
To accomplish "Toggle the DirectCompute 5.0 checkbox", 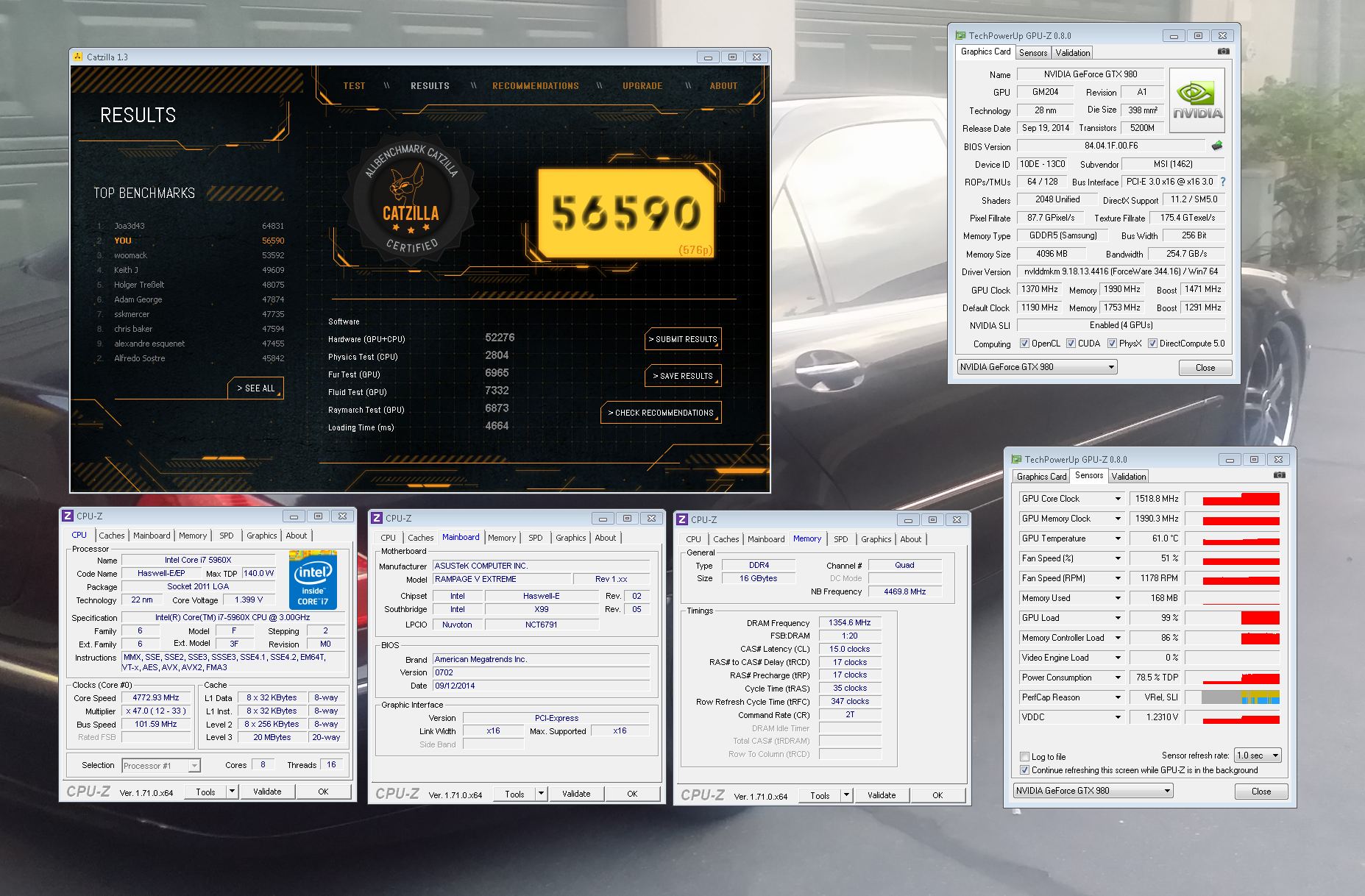I will coord(1152,344).
